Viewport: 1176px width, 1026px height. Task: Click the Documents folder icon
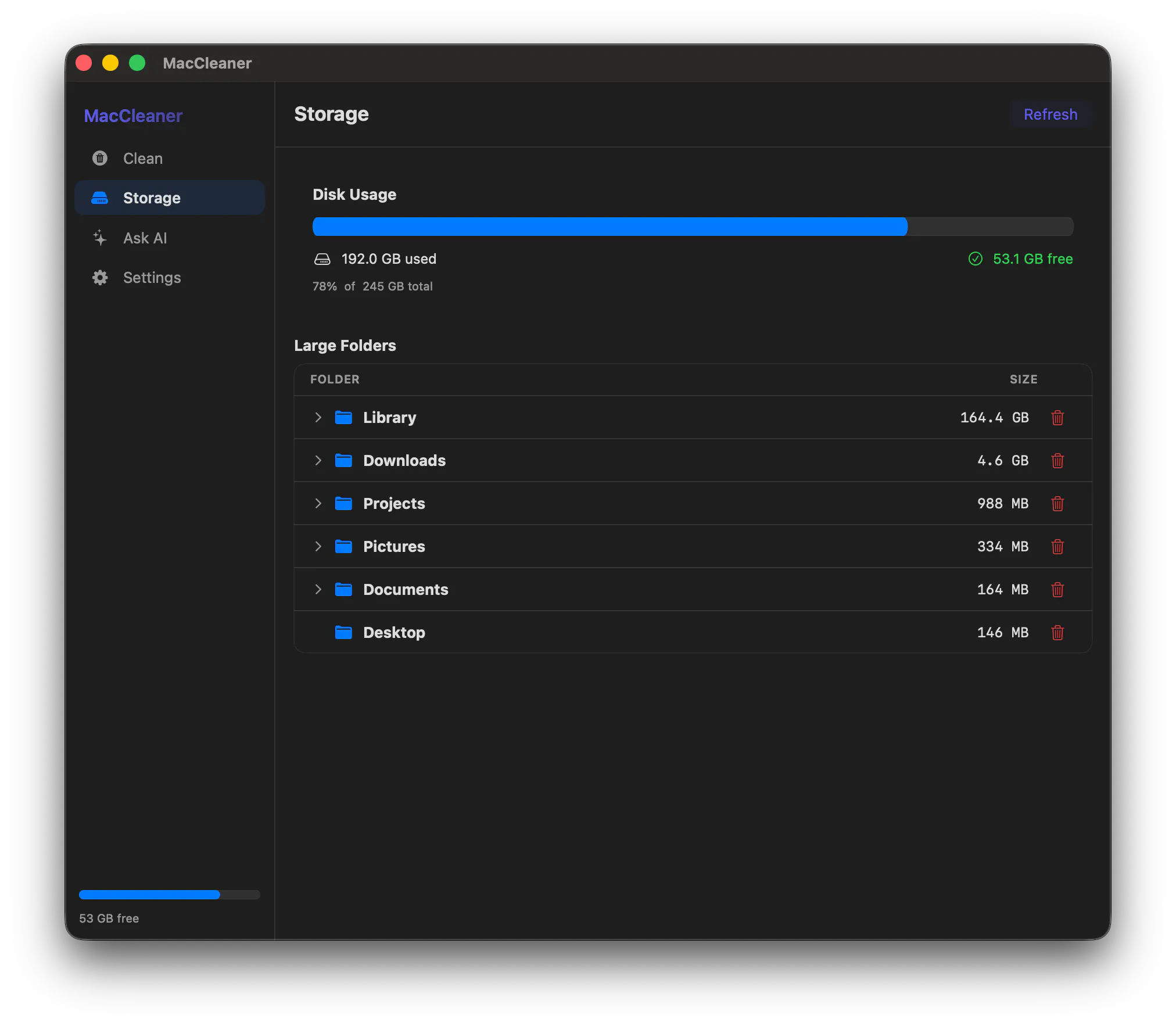coord(343,590)
